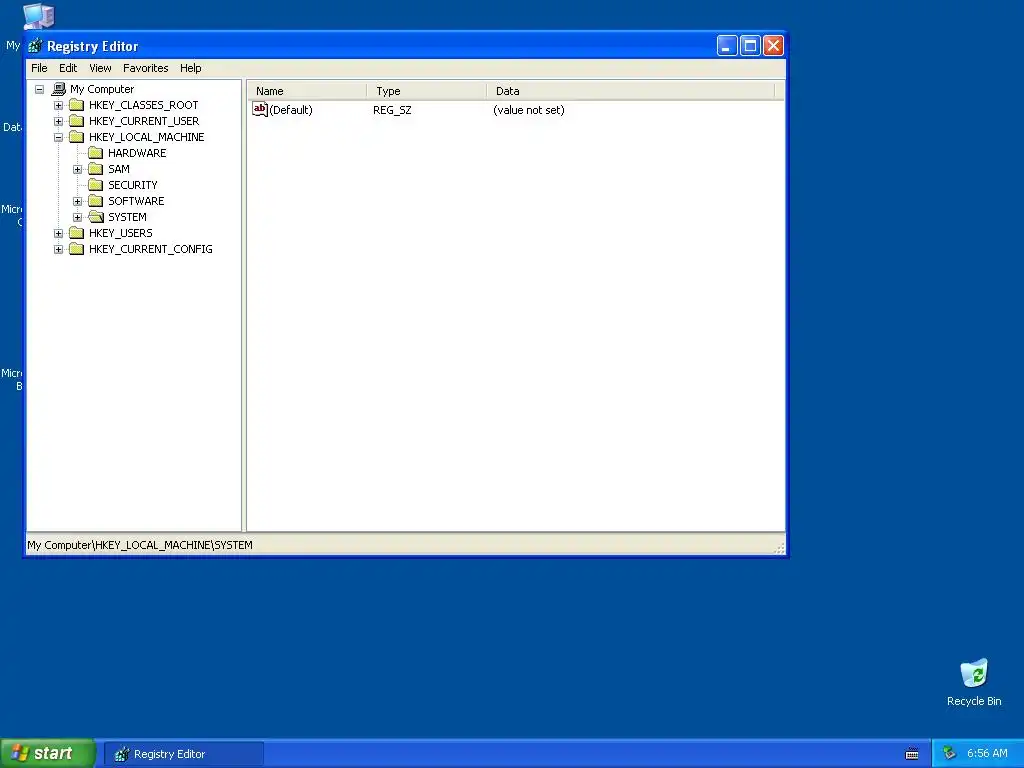Sort values by the Name column header
1024x768 pixels.
307,91
